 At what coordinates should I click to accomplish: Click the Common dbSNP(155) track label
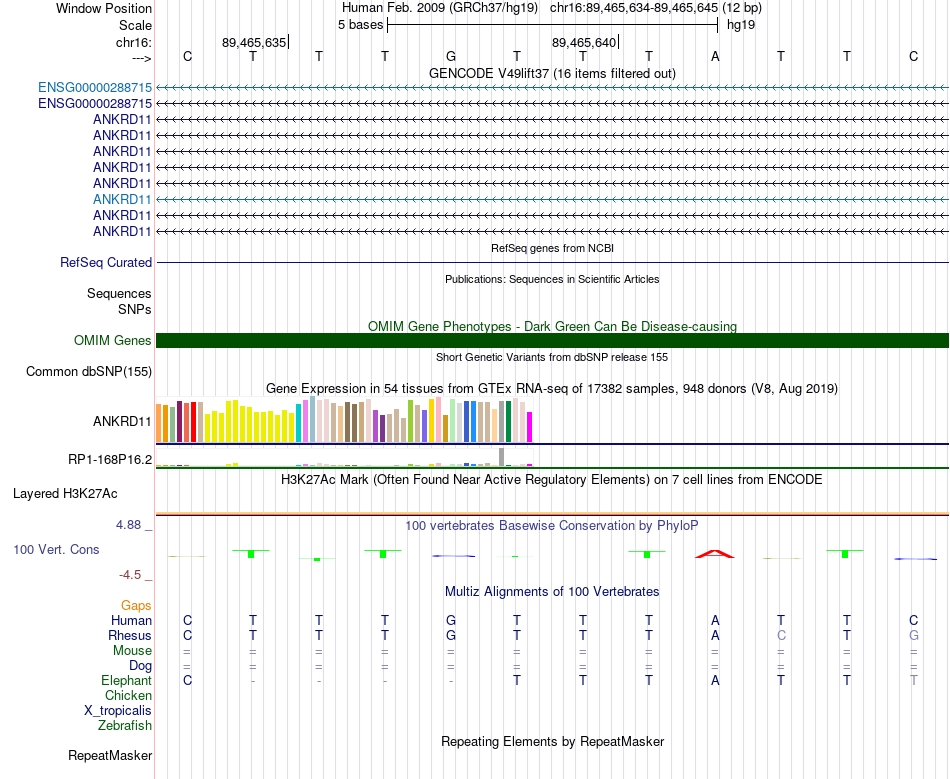[89, 371]
